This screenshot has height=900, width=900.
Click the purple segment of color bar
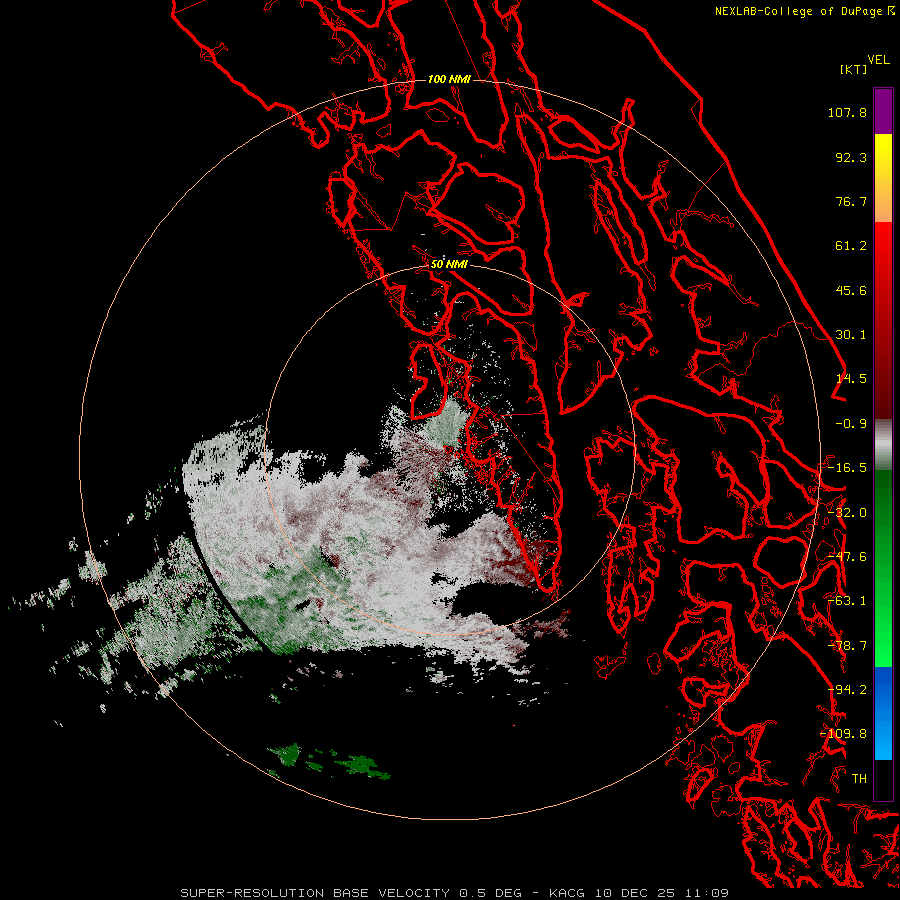883,111
